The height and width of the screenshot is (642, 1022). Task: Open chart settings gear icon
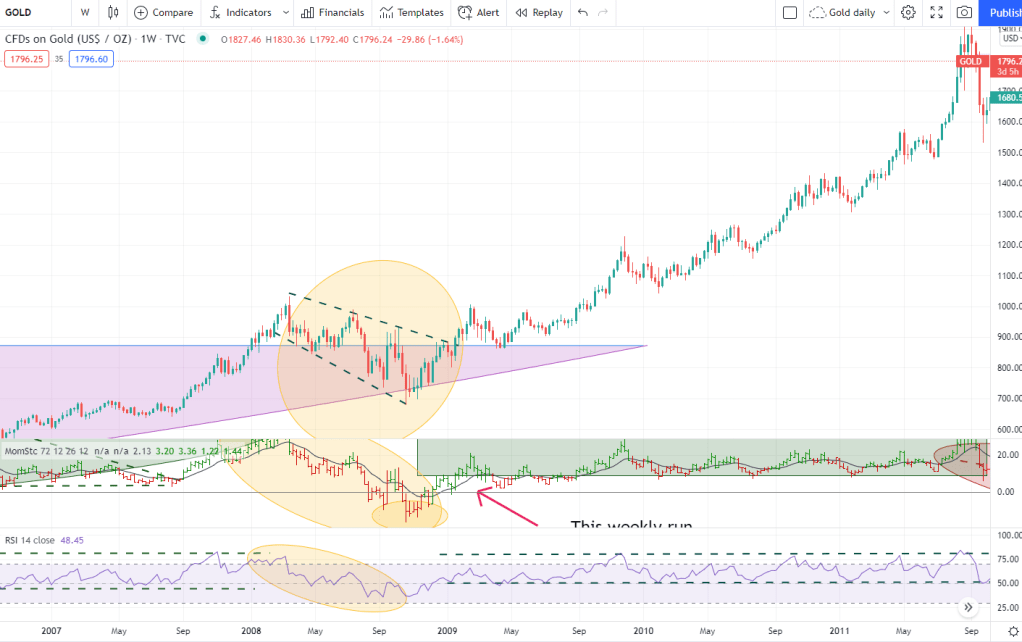click(x=907, y=13)
